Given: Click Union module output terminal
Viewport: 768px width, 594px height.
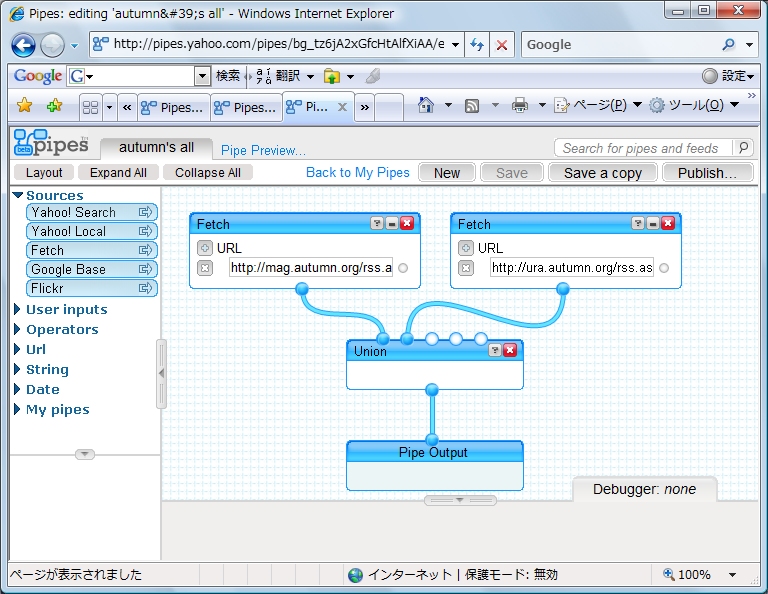Looking at the screenshot, I should point(432,390).
